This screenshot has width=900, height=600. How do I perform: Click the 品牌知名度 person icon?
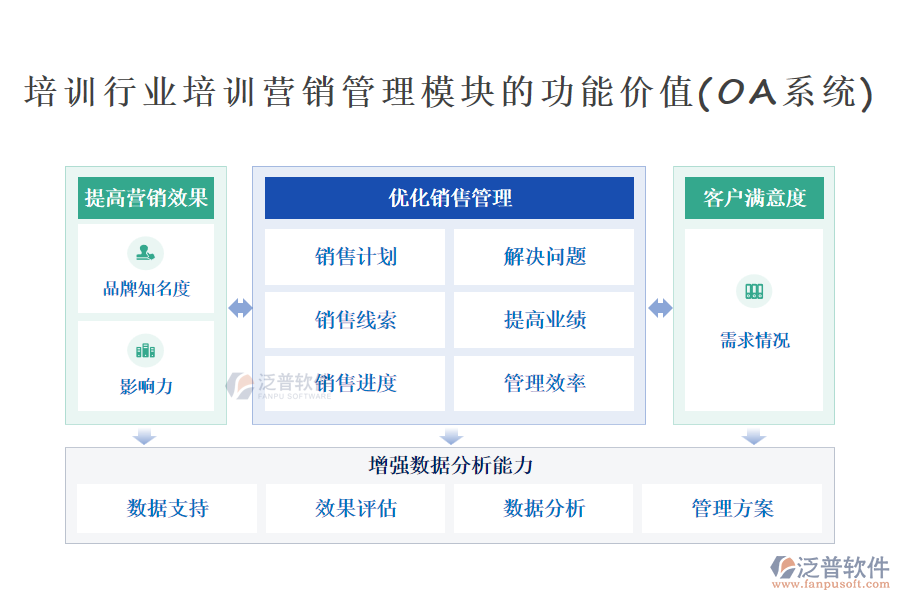(145, 253)
